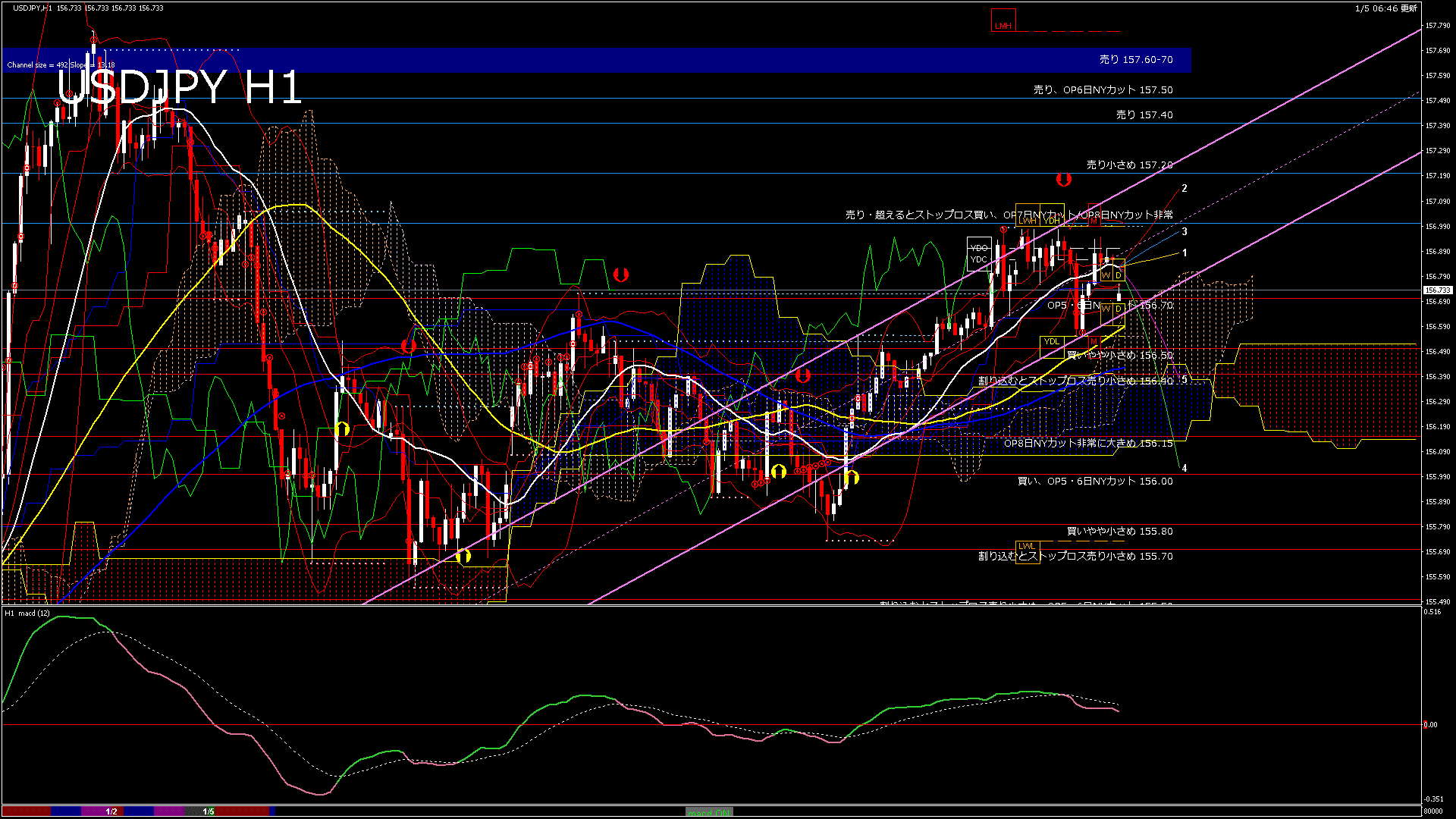This screenshot has height=819, width=1456.
Task: Click the H1 macd (12) indicator title
Action: (x=28, y=613)
